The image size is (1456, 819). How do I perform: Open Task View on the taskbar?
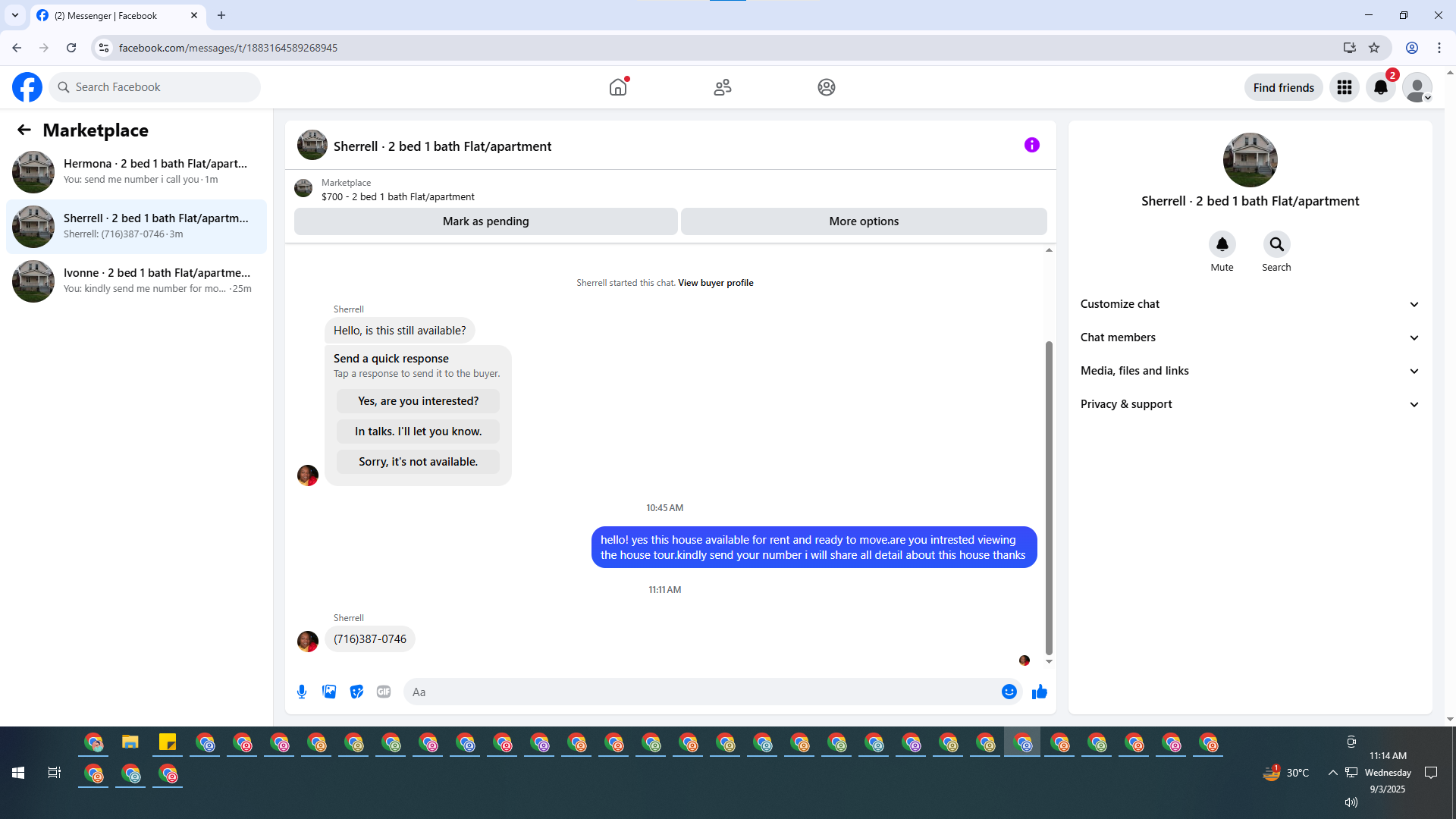tap(55, 773)
